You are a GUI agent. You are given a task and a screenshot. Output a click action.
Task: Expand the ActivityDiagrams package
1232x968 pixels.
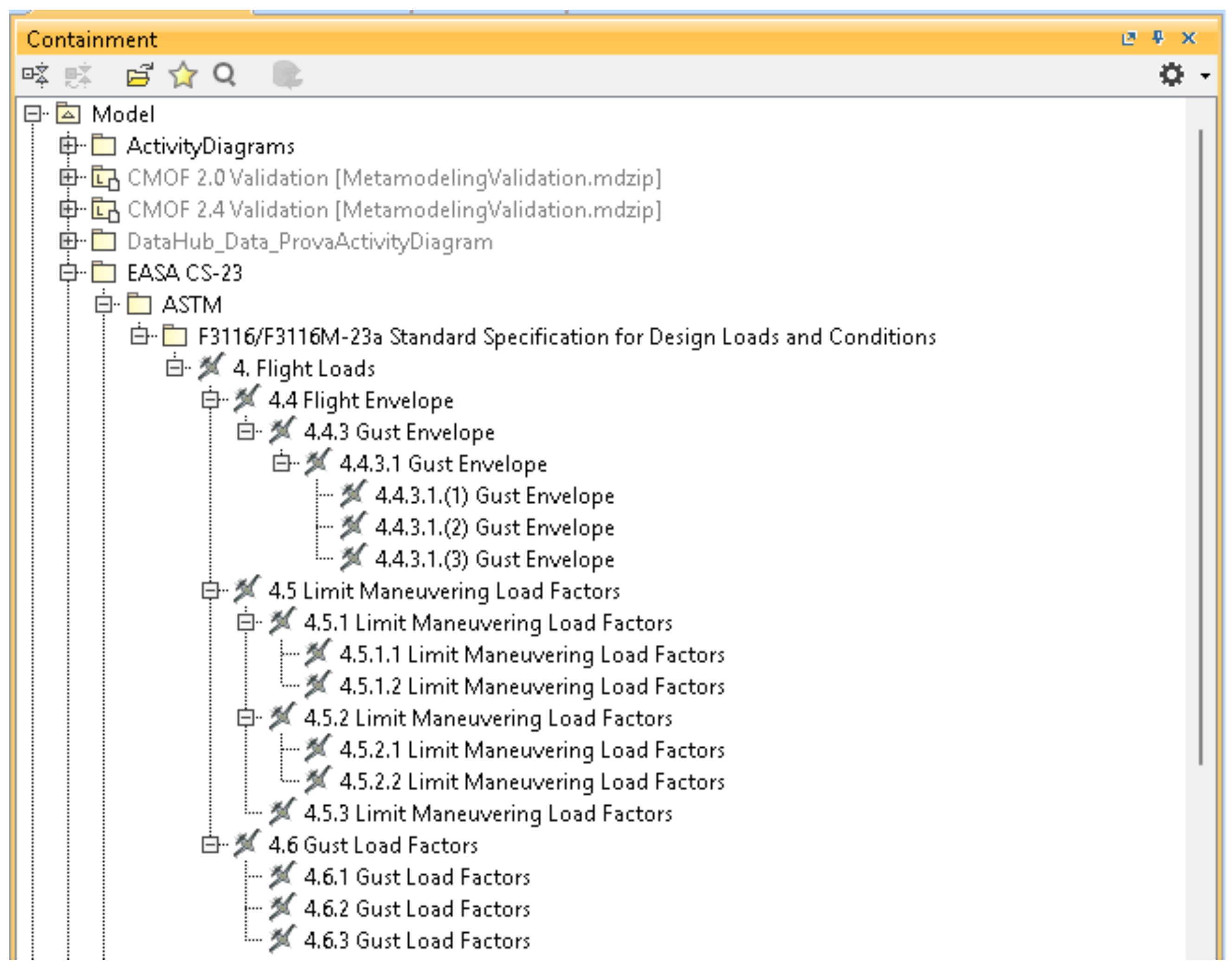click(68, 146)
